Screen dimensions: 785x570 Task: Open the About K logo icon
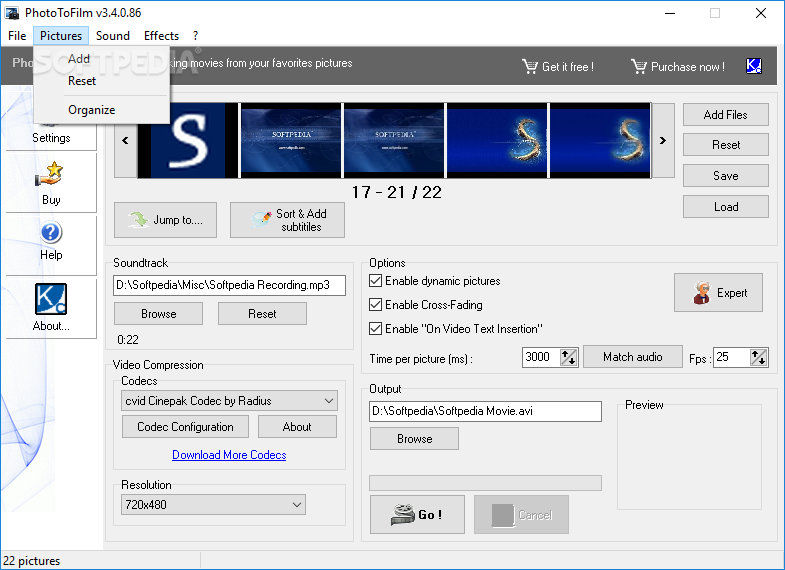point(51,299)
